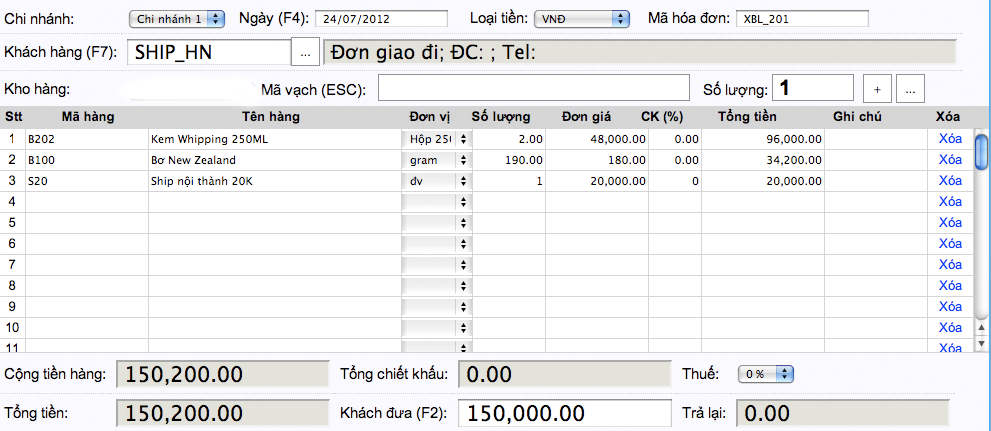Open unit dropdown for Bơ New Zealand
This screenshot has width=991, height=431.
coord(436,160)
